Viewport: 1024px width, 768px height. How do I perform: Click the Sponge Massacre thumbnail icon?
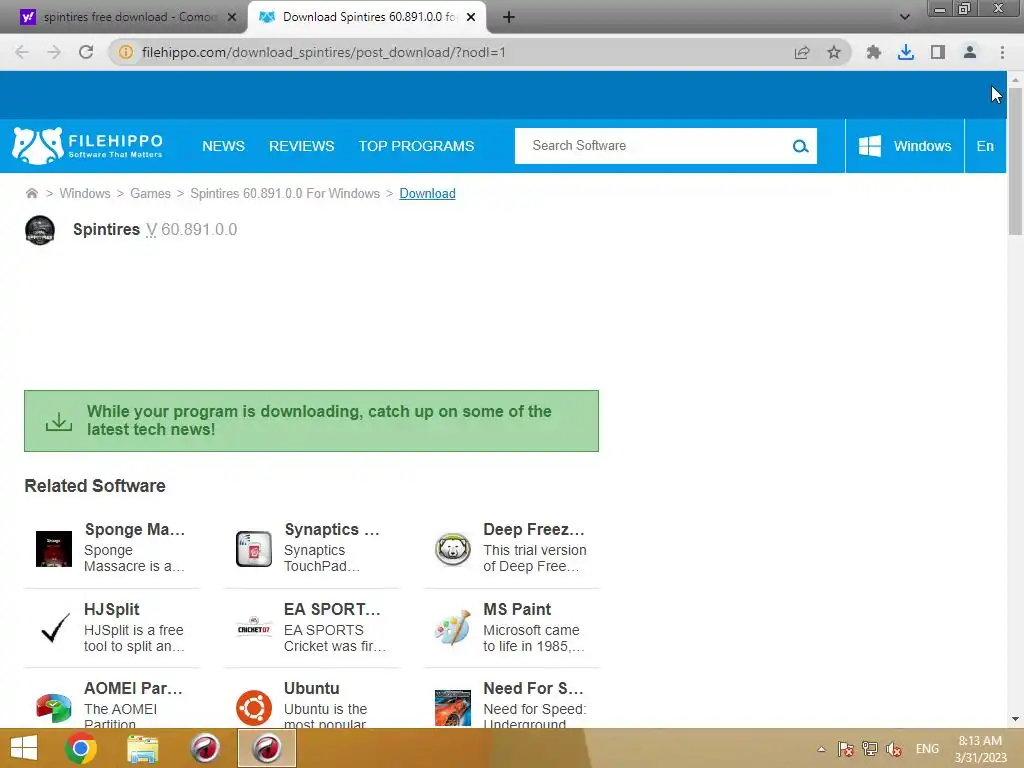54,549
